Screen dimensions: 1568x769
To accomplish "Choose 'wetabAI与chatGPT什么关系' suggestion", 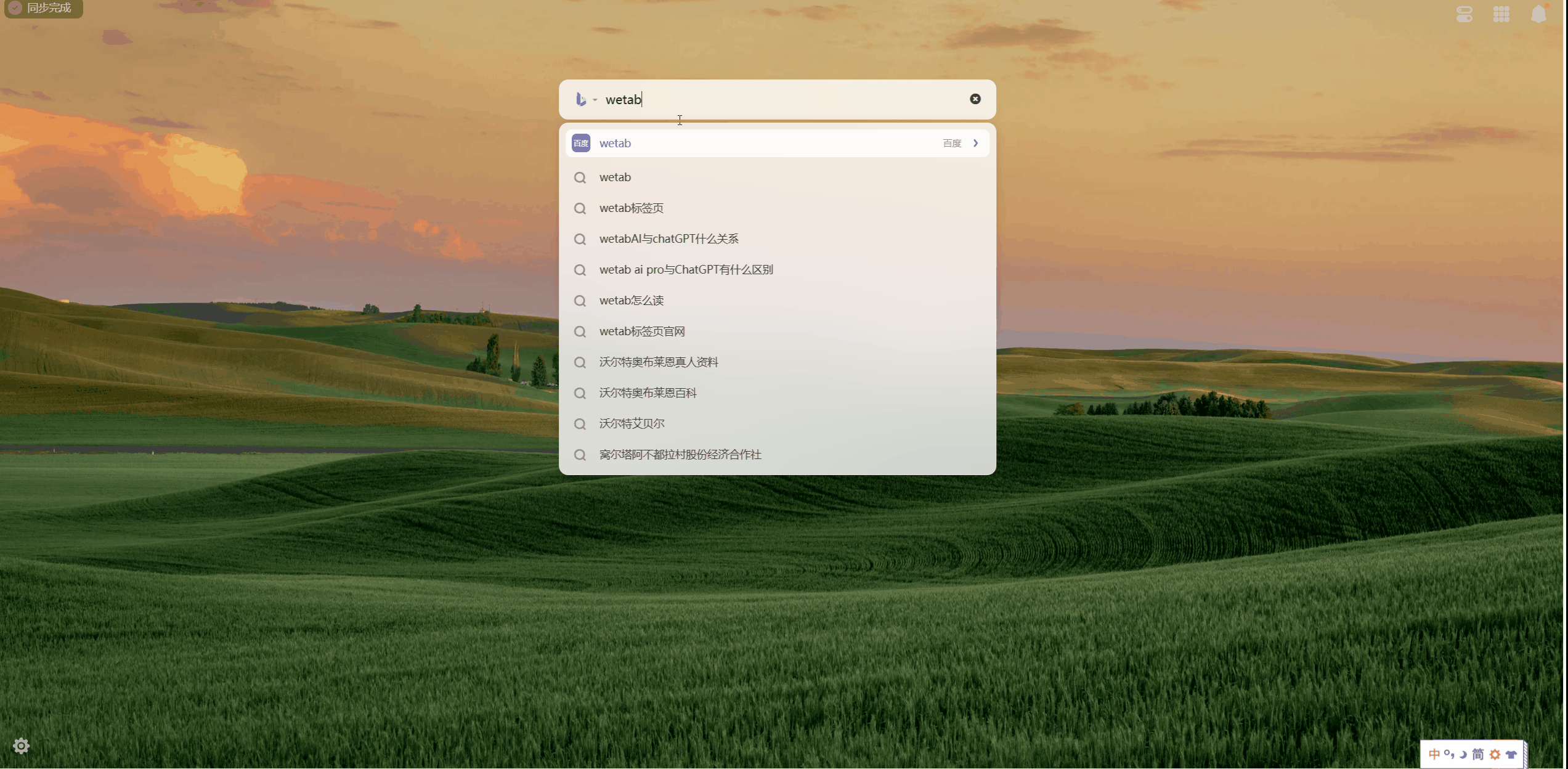I will [668, 239].
